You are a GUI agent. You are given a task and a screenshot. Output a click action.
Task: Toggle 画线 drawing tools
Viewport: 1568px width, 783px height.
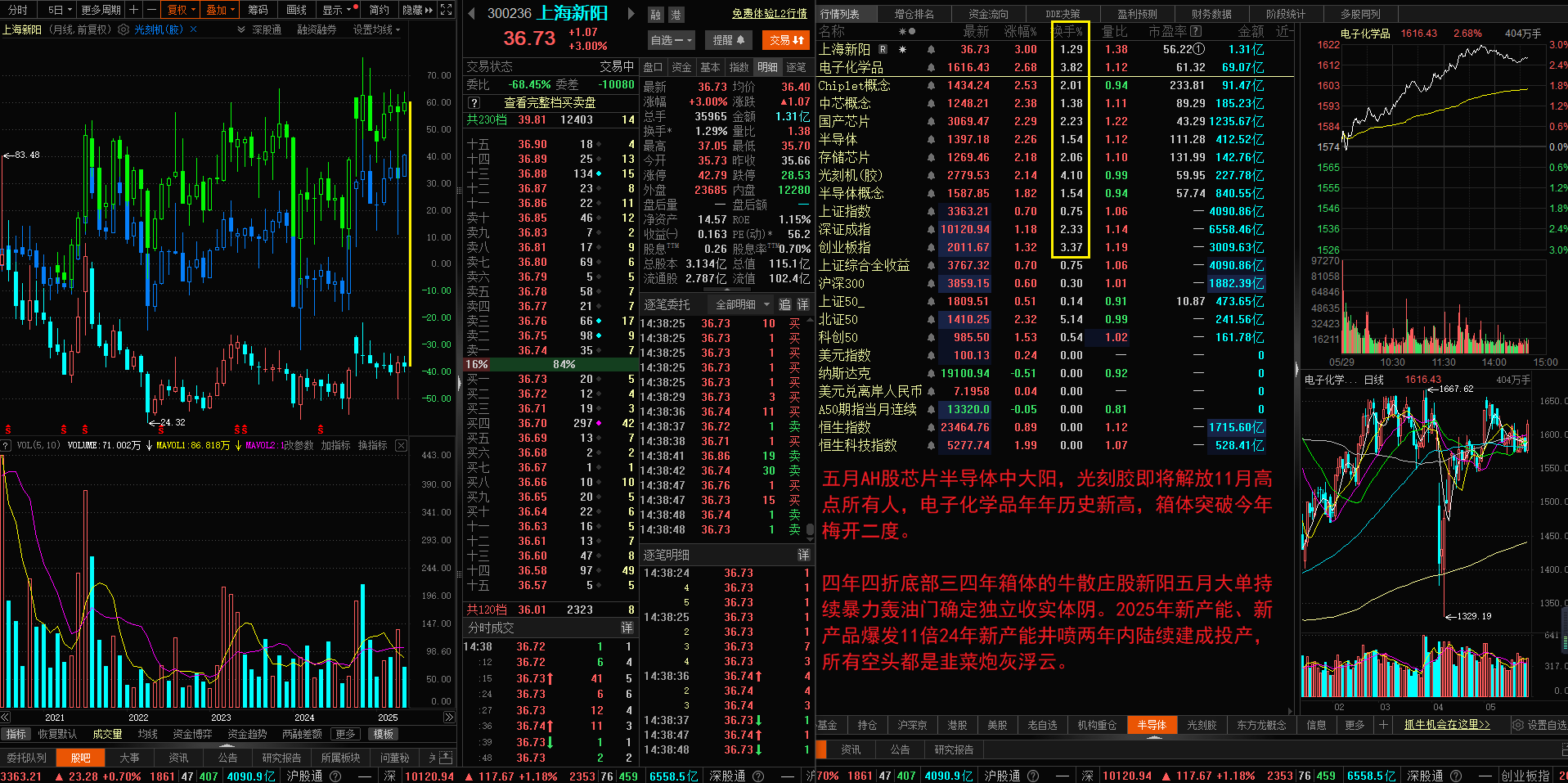pos(297,10)
